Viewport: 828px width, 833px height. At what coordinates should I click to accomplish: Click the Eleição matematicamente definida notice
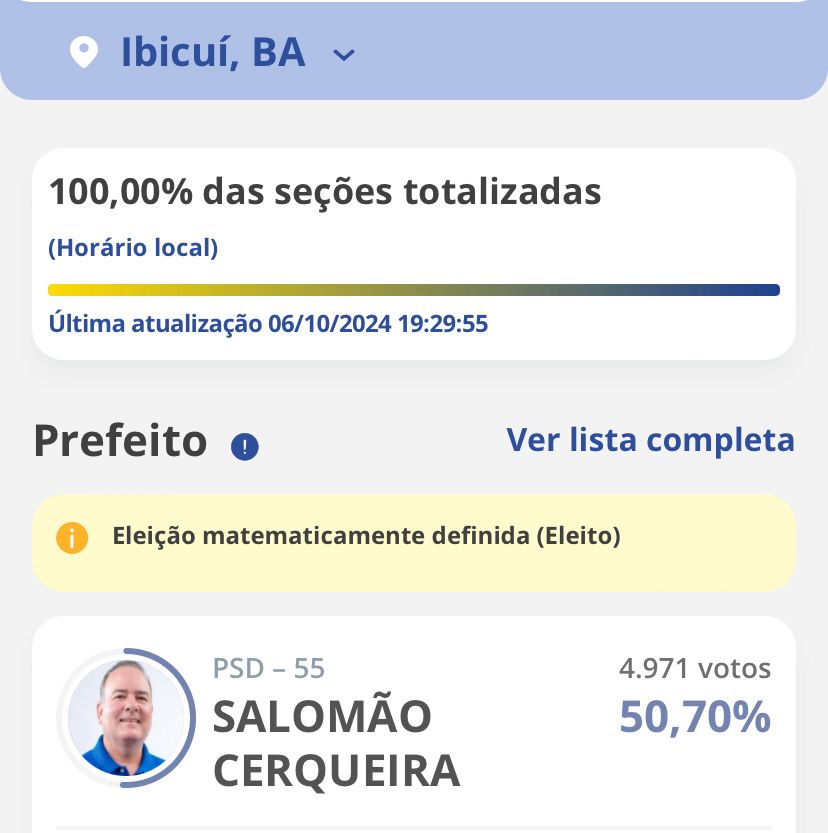coord(414,543)
